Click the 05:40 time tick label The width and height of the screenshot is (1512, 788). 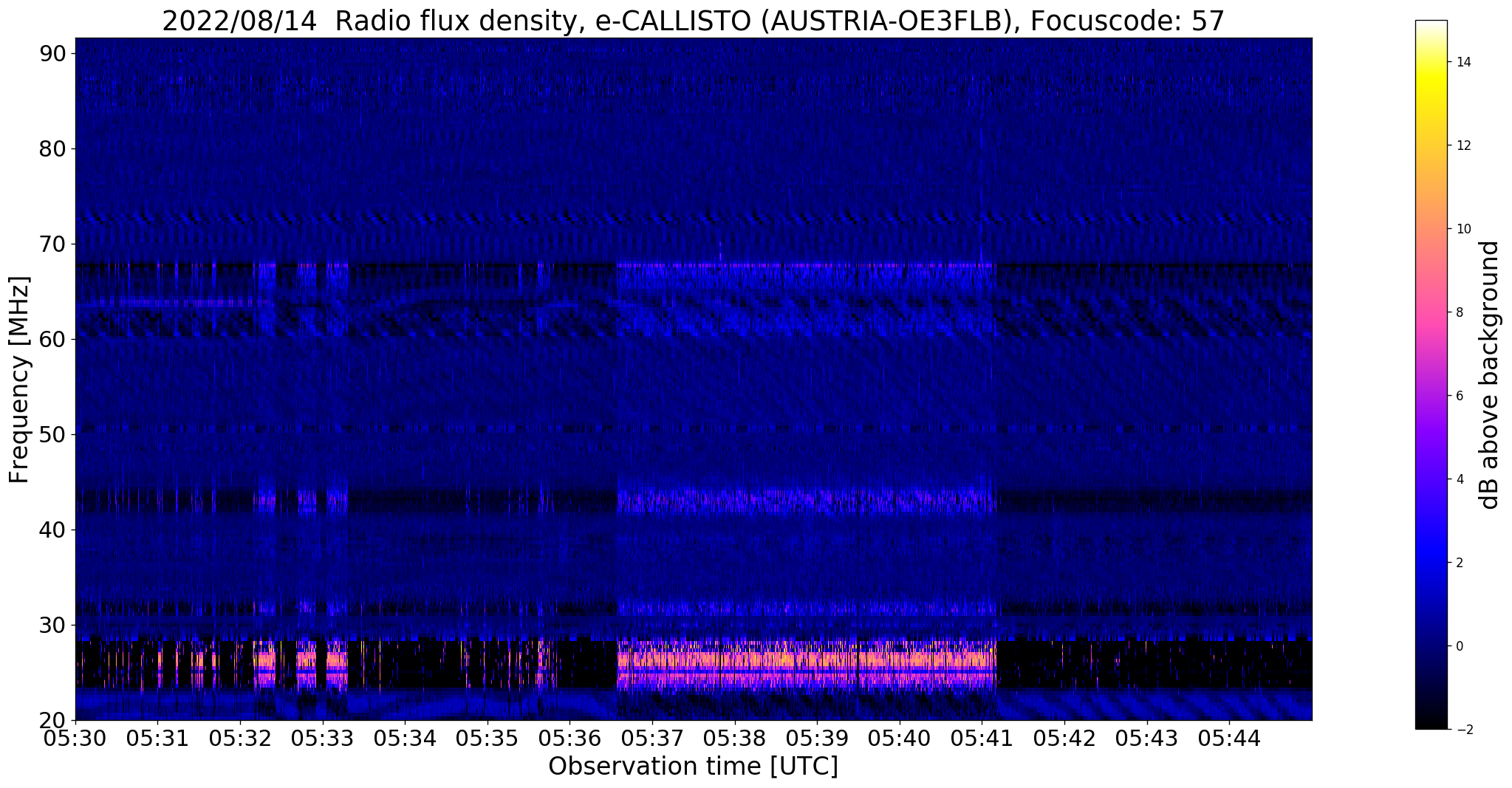click(900, 738)
